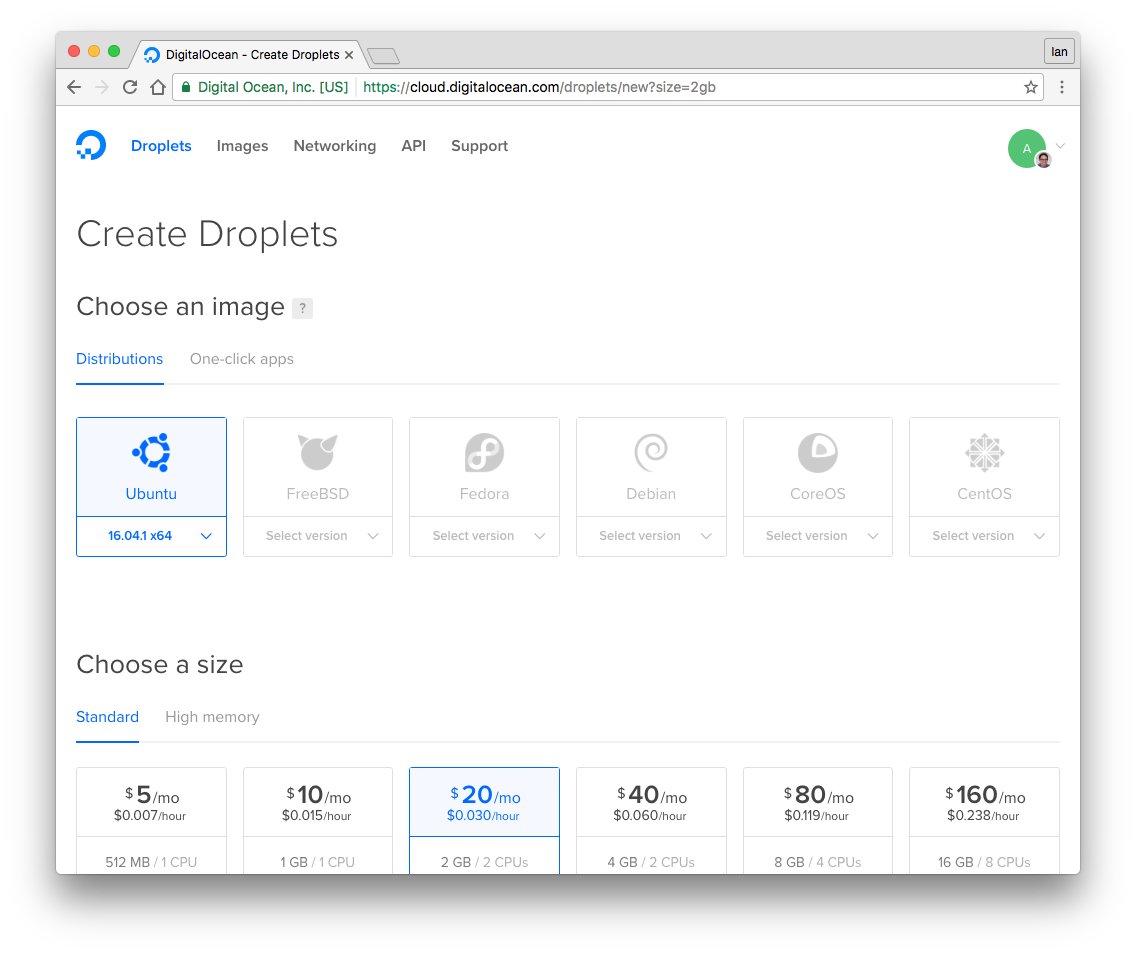This screenshot has height=954, width=1136.
Task: Switch to the Standard size tab
Action: click(x=107, y=717)
